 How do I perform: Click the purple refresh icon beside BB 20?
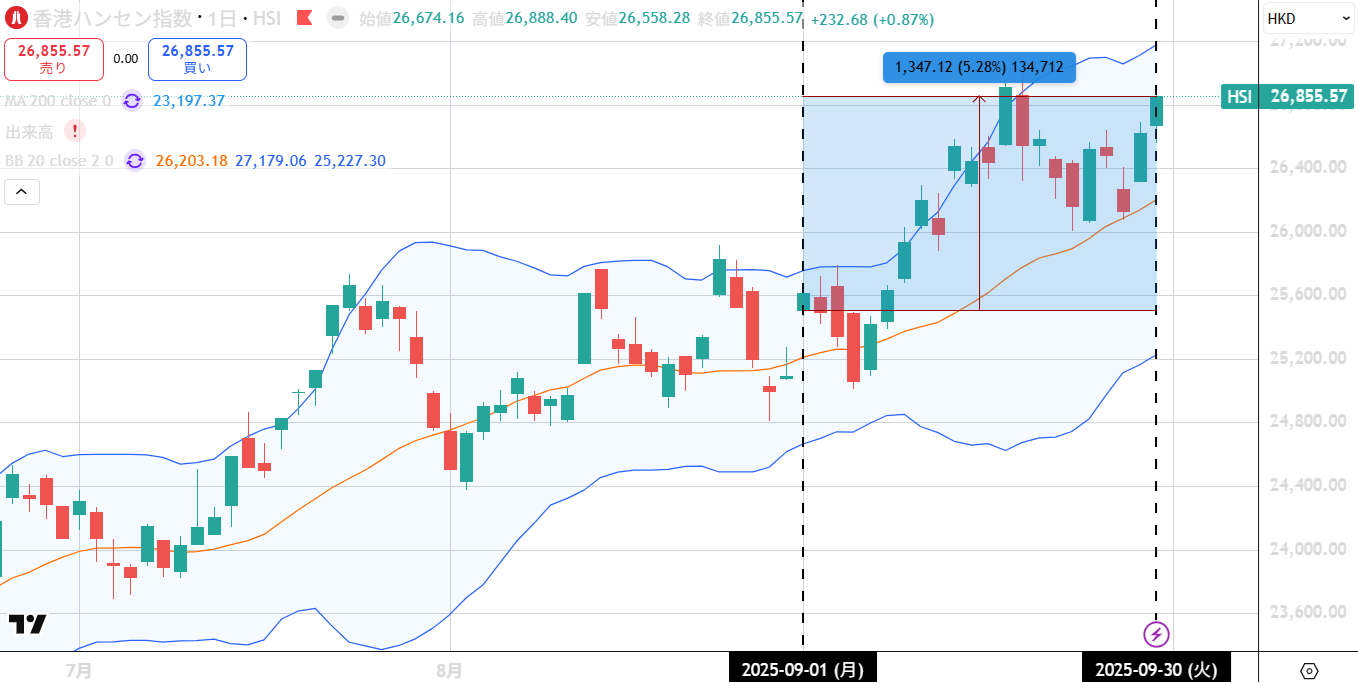135,161
